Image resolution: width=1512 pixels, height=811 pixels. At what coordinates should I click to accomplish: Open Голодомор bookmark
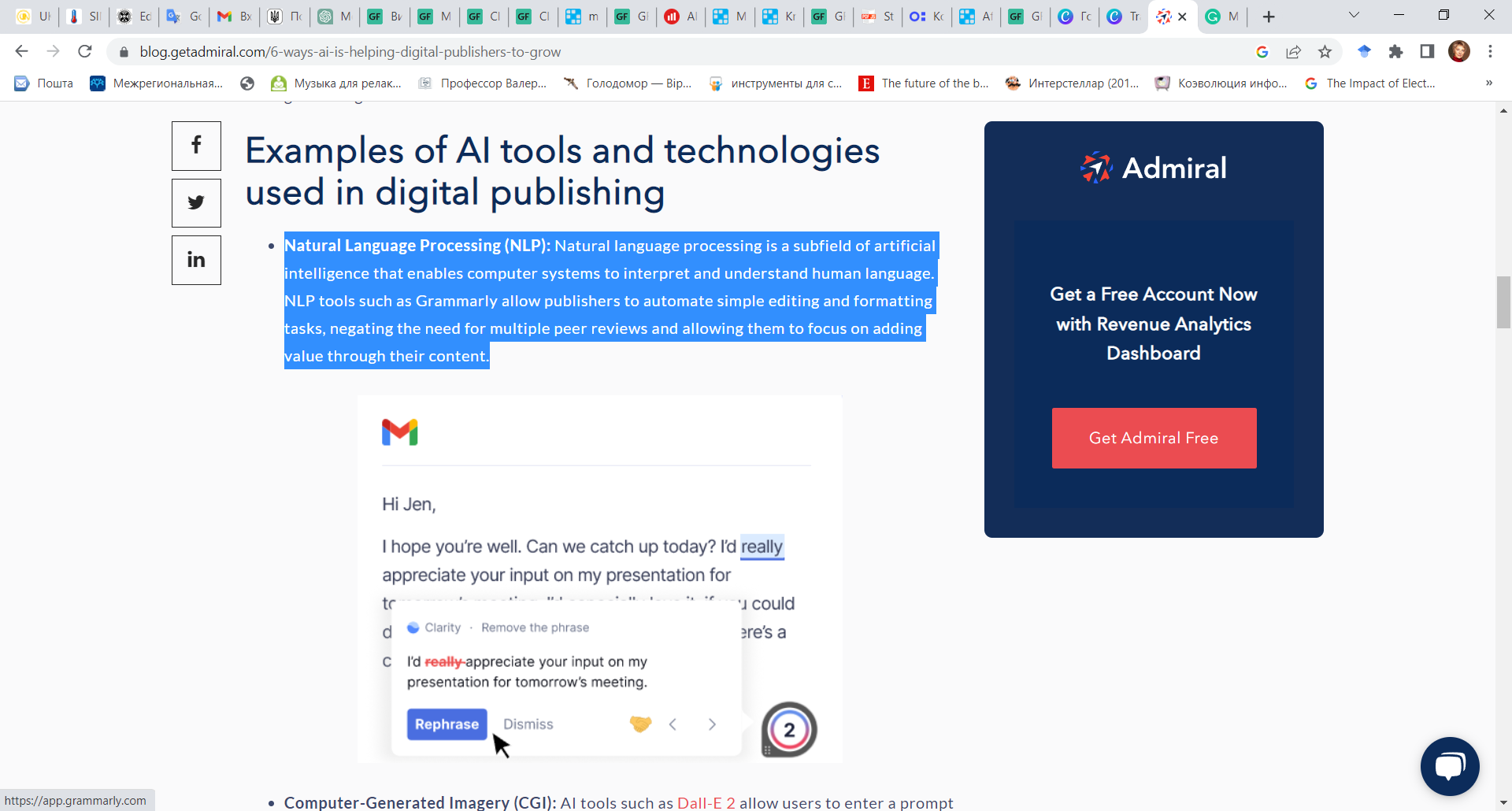(x=628, y=83)
